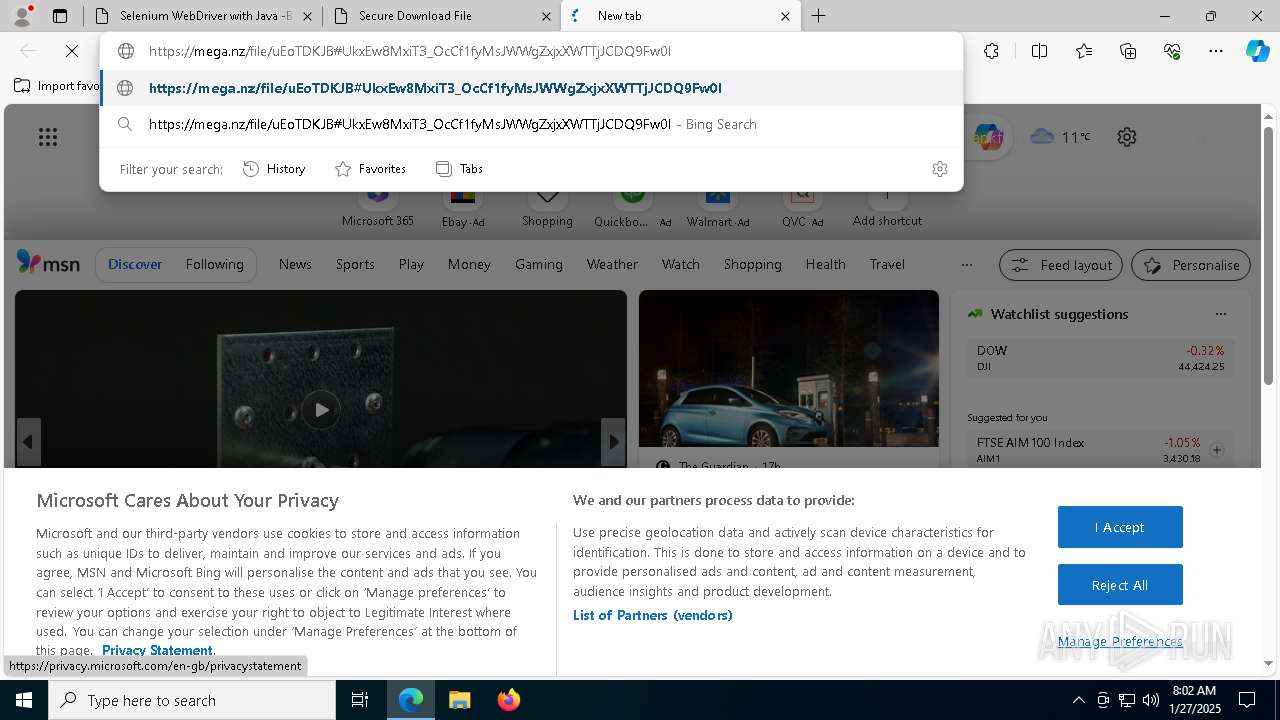Image resolution: width=1280 pixels, height=720 pixels.
Task: Go to MSN Gaming section
Action: coord(539,264)
